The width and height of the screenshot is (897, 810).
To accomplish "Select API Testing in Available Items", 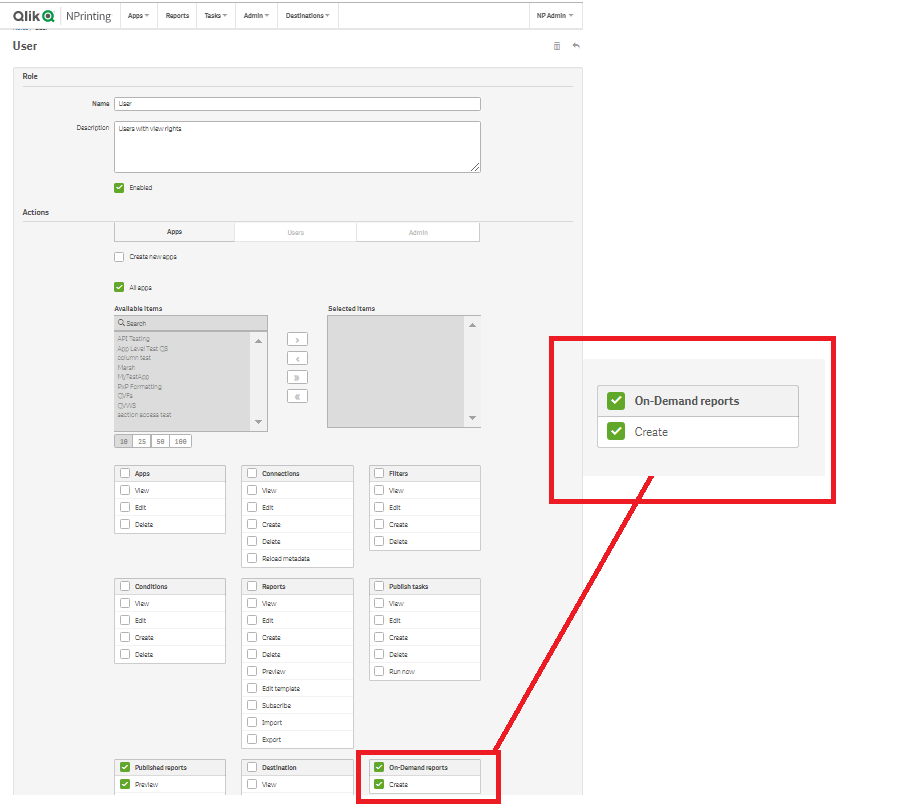I will [x=133, y=339].
